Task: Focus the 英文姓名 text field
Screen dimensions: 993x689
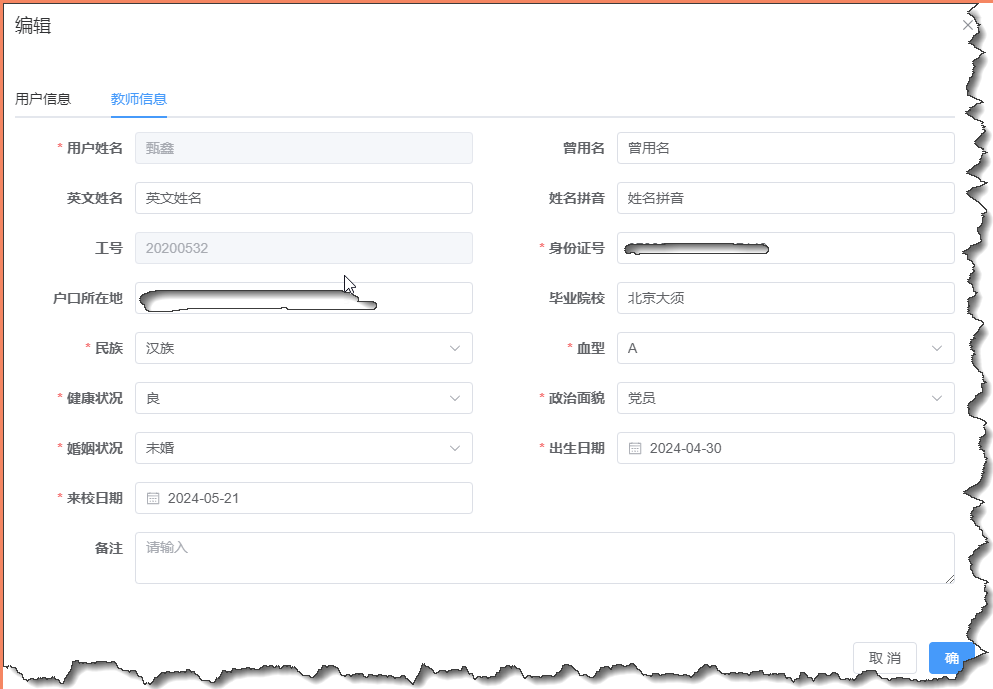Action: [303, 198]
